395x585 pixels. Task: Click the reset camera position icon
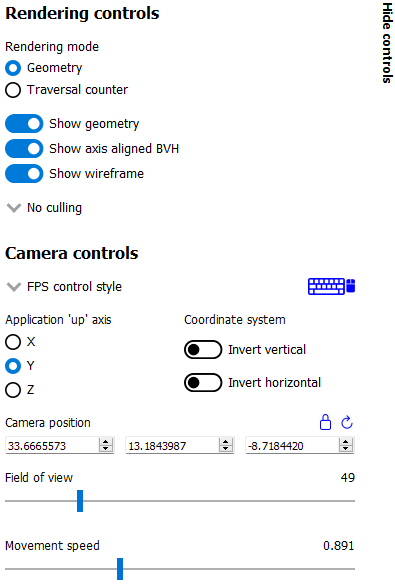click(347, 422)
